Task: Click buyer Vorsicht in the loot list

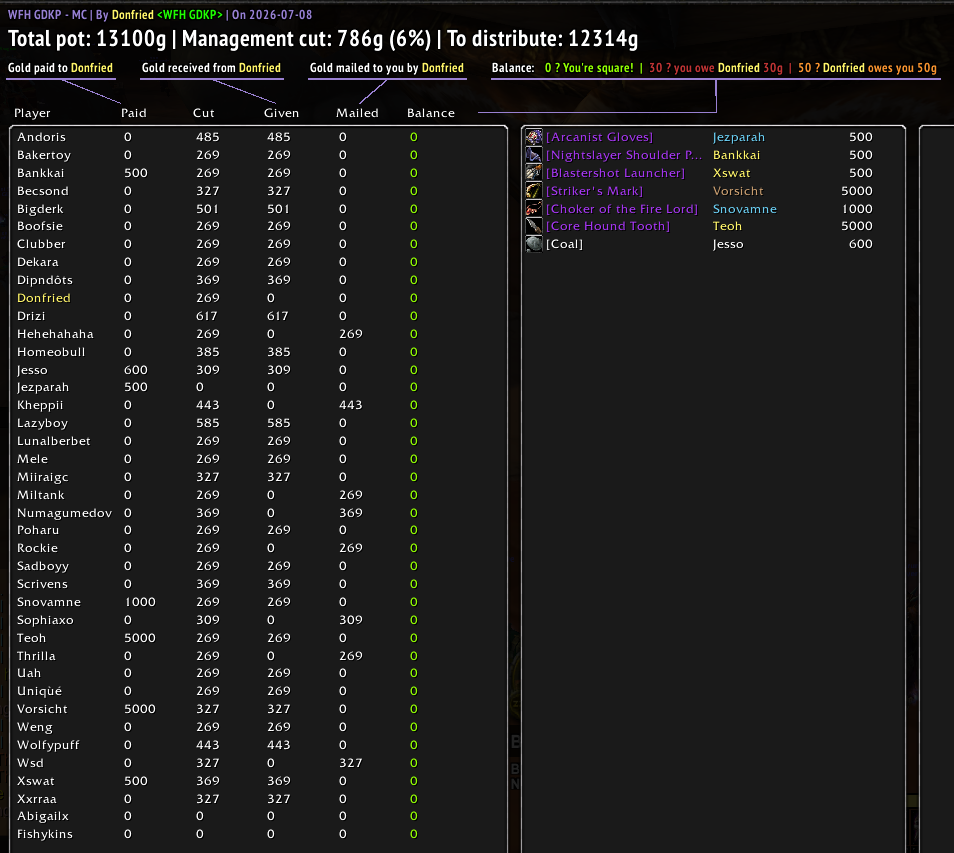Action: point(738,191)
